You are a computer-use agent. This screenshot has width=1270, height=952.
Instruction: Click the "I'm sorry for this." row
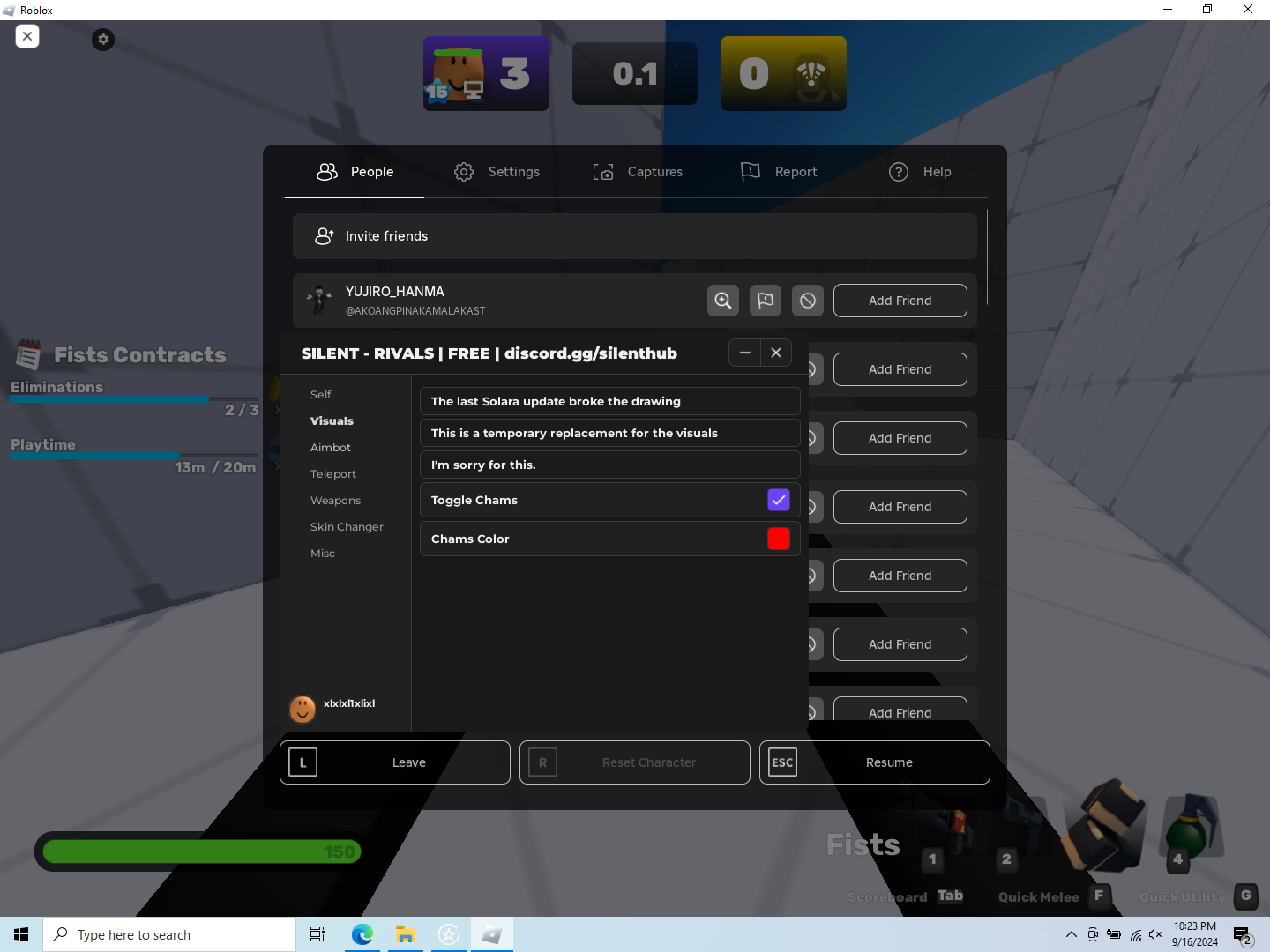pos(610,465)
